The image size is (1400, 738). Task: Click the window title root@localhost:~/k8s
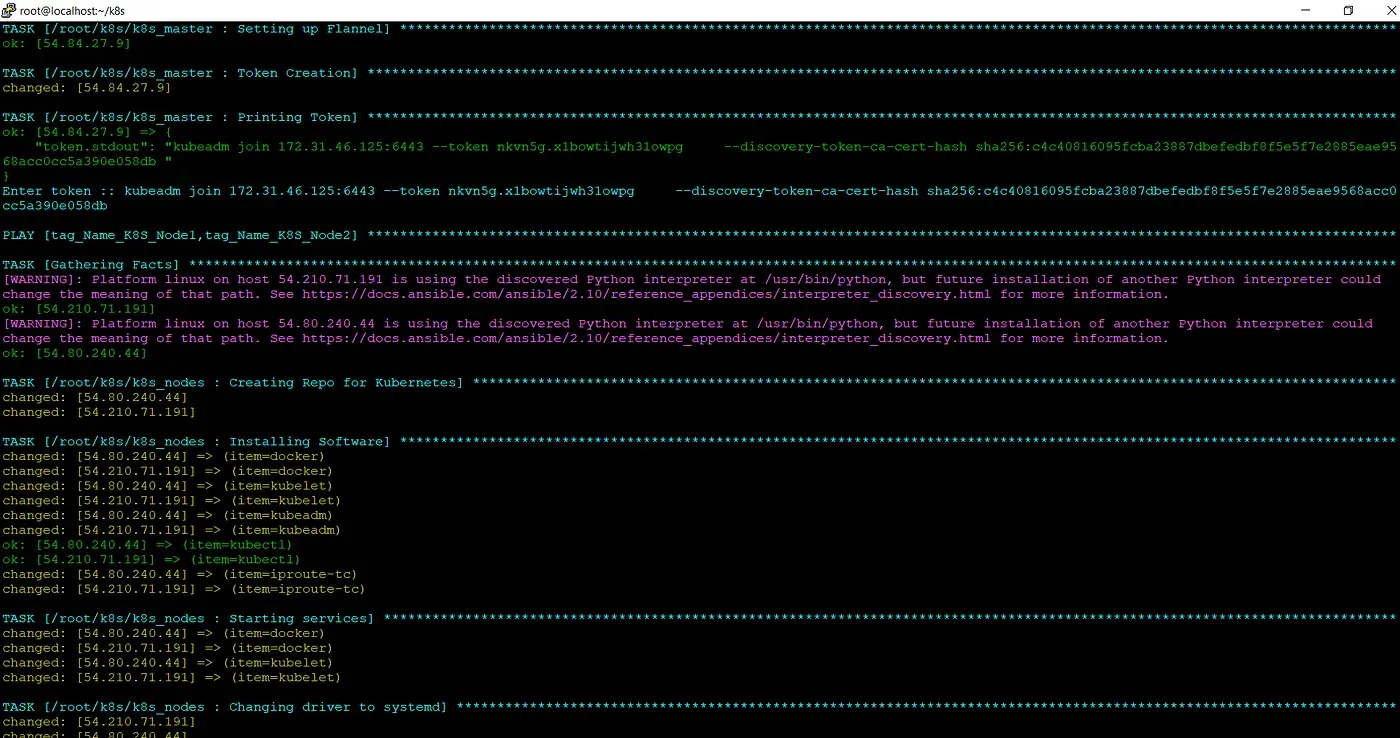coord(72,10)
